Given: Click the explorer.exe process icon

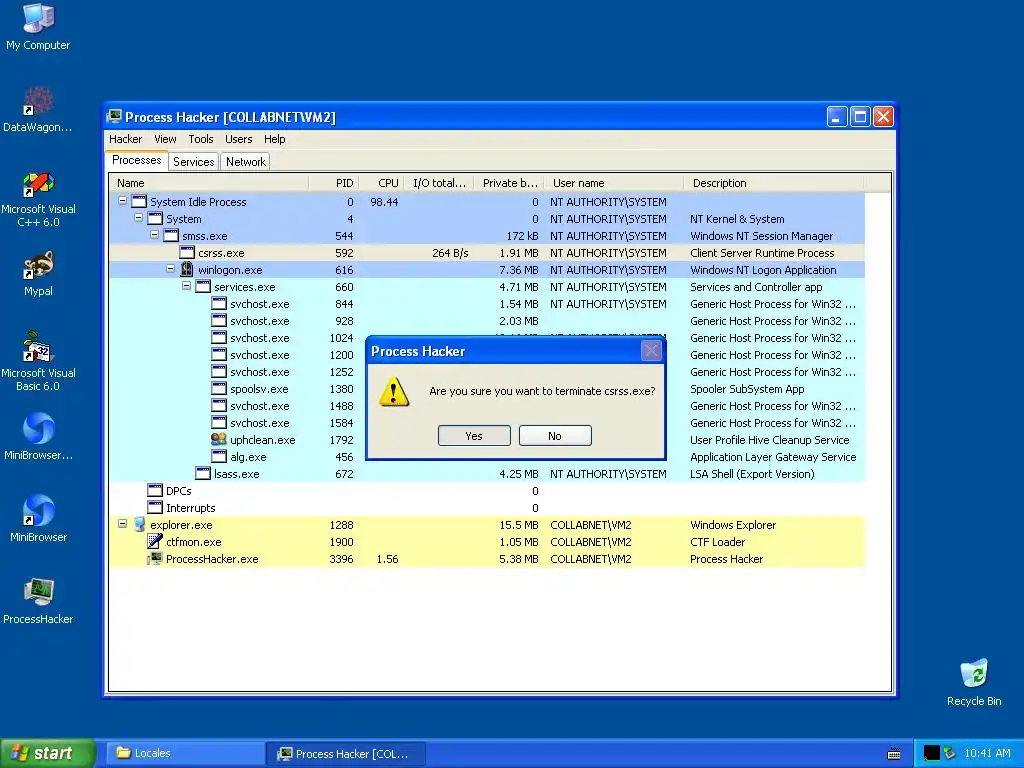Looking at the screenshot, I should [139, 524].
